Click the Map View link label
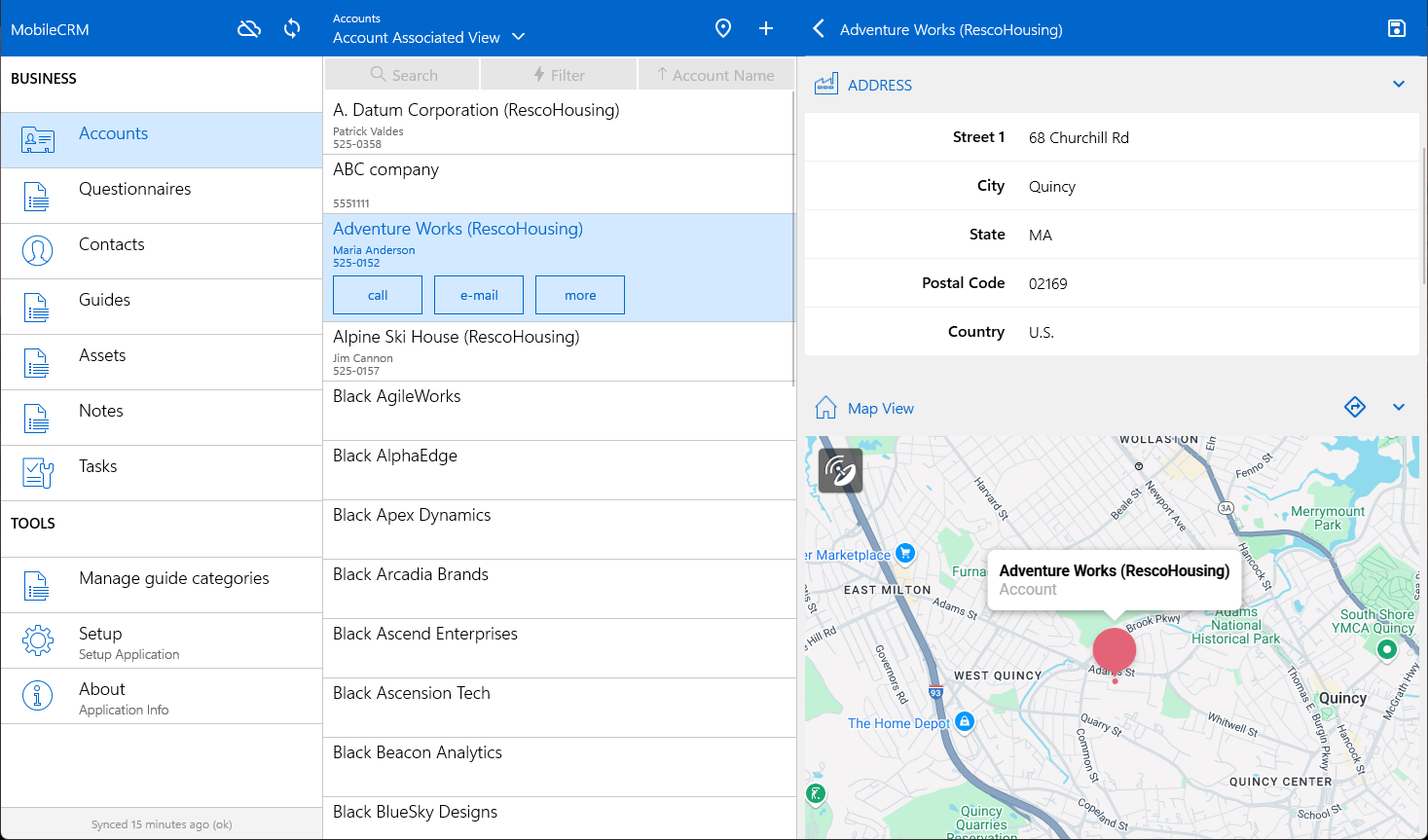Viewport: 1428px width, 840px height. [881, 409]
